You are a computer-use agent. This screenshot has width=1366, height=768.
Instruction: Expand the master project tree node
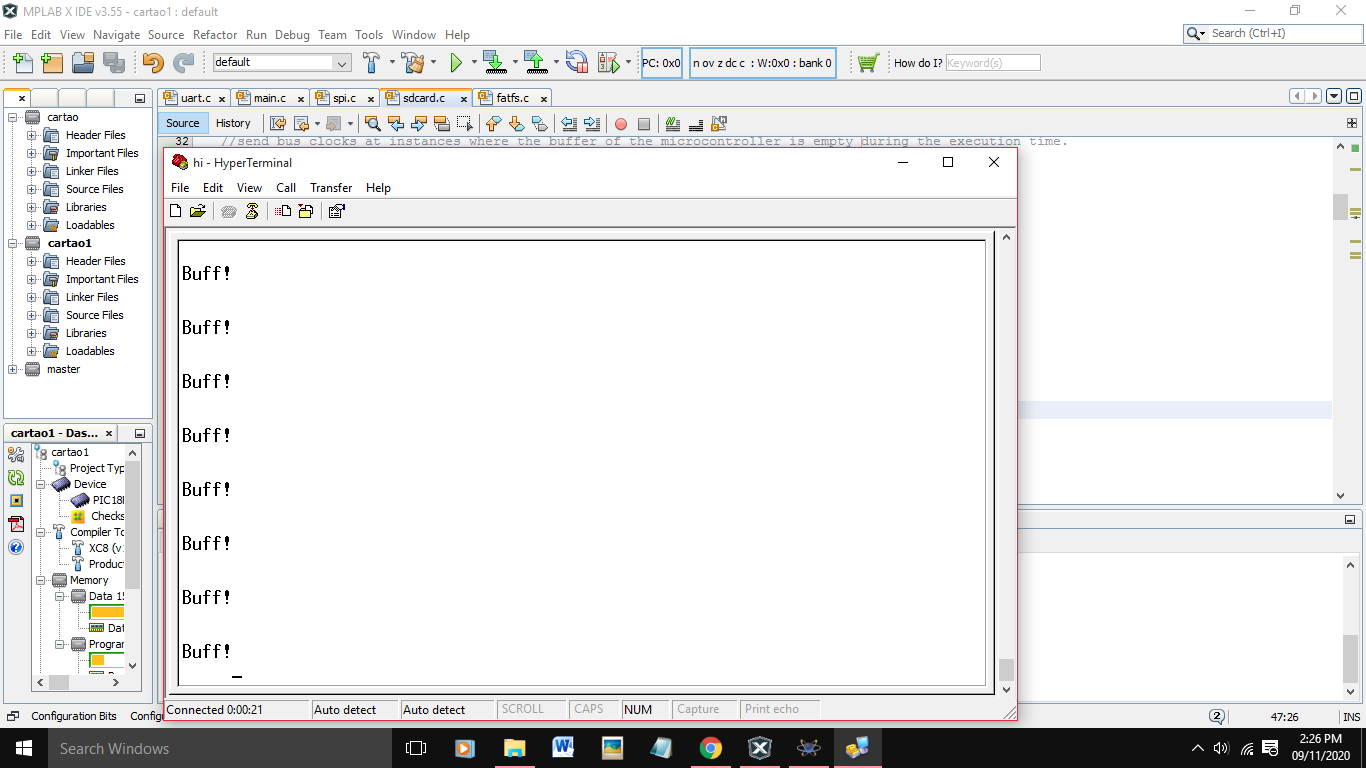(13, 369)
